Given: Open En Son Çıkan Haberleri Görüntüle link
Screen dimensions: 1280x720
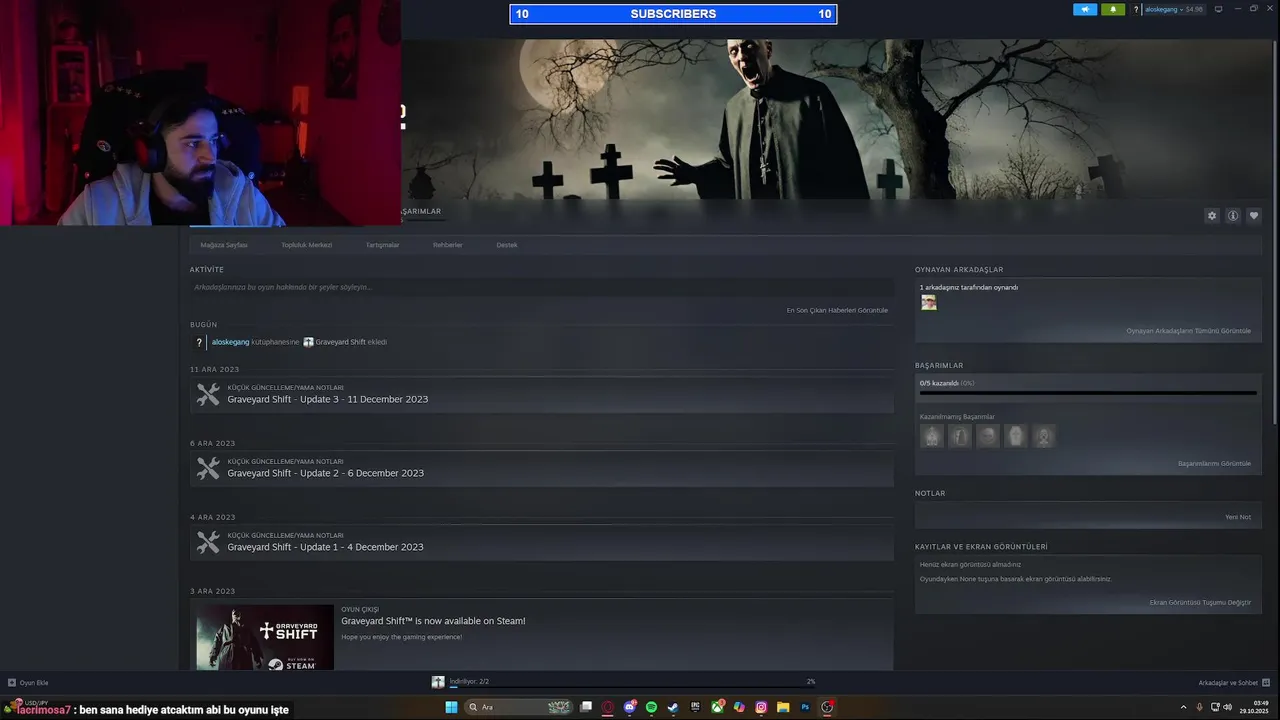Looking at the screenshot, I should pos(837,310).
